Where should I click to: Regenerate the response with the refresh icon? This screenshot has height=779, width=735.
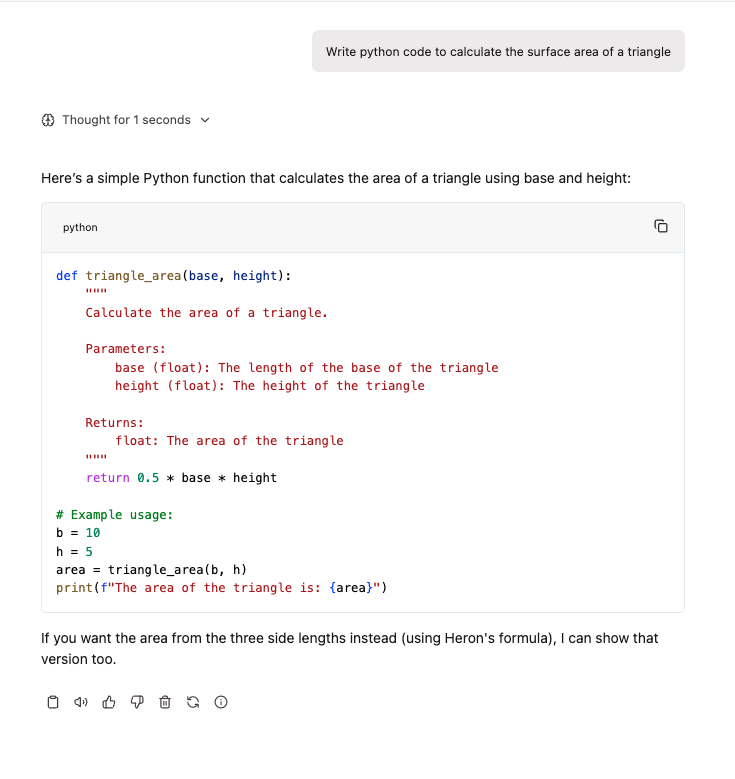point(193,703)
